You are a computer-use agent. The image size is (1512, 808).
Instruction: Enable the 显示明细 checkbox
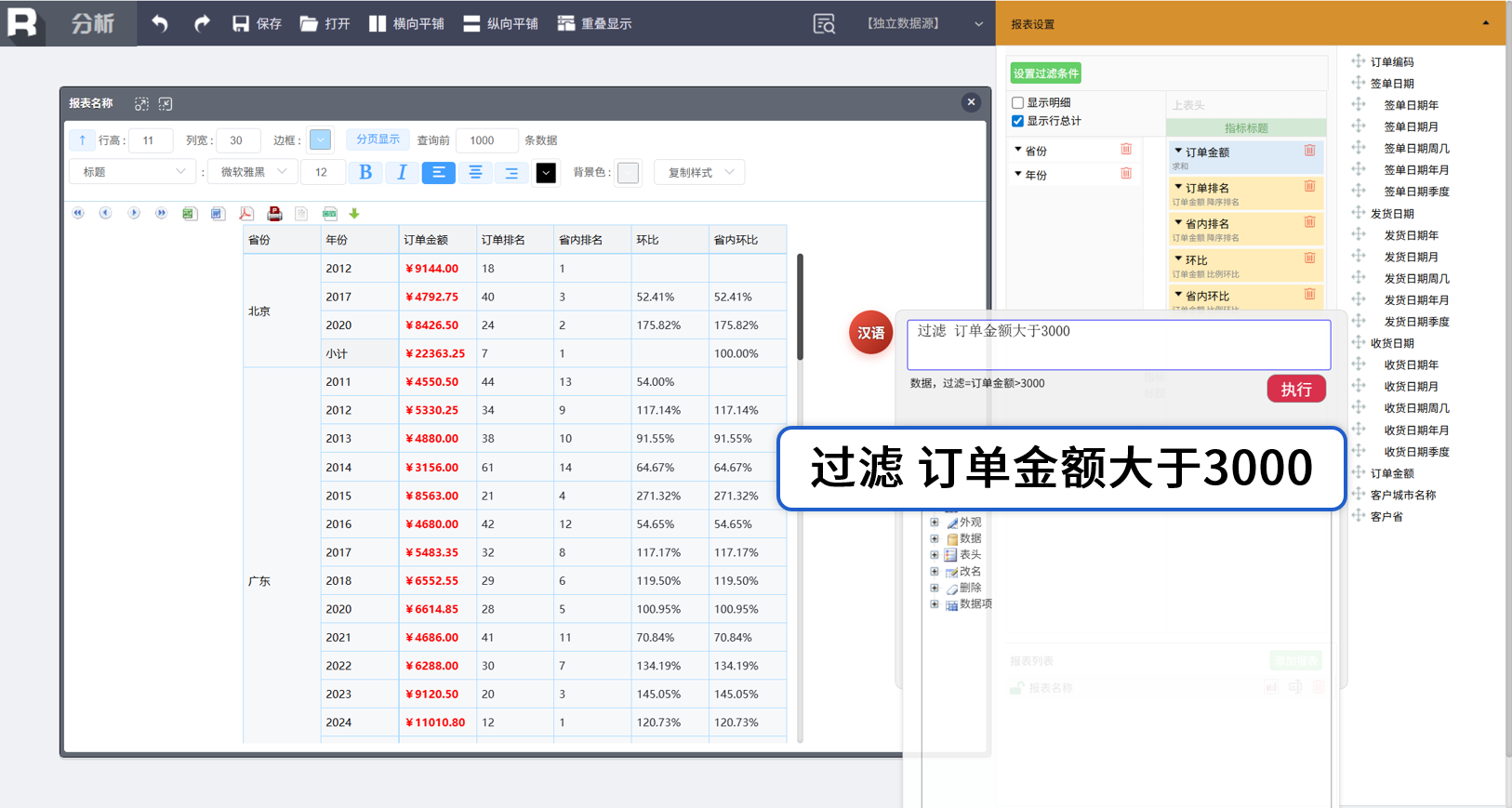pos(1018,103)
